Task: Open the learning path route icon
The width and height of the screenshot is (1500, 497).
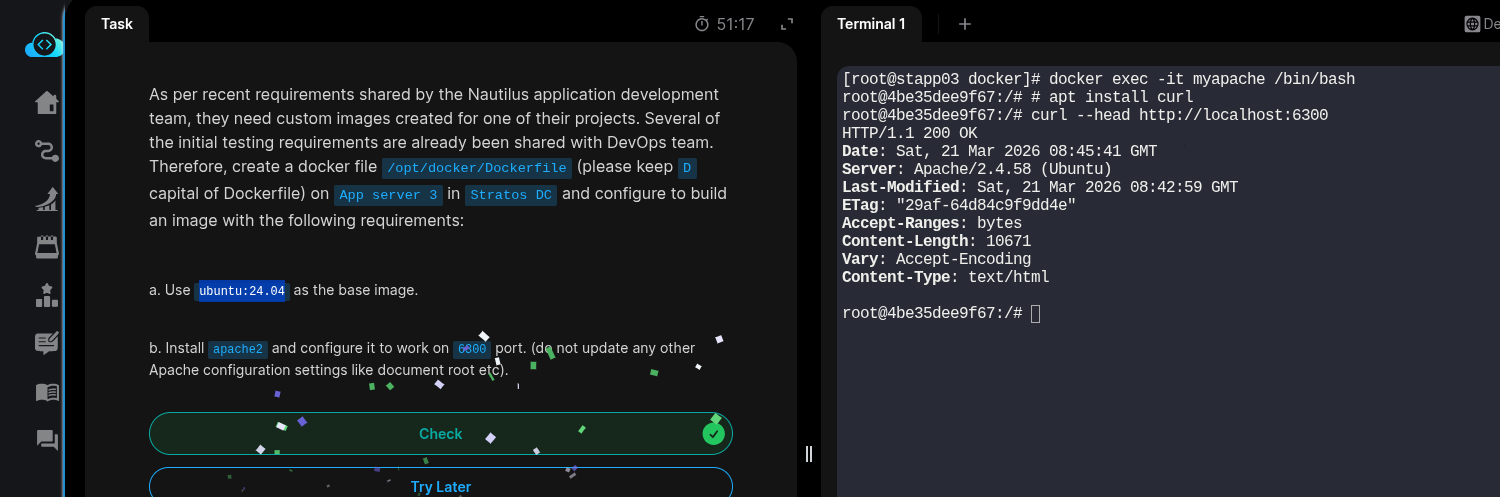Action: (x=47, y=151)
